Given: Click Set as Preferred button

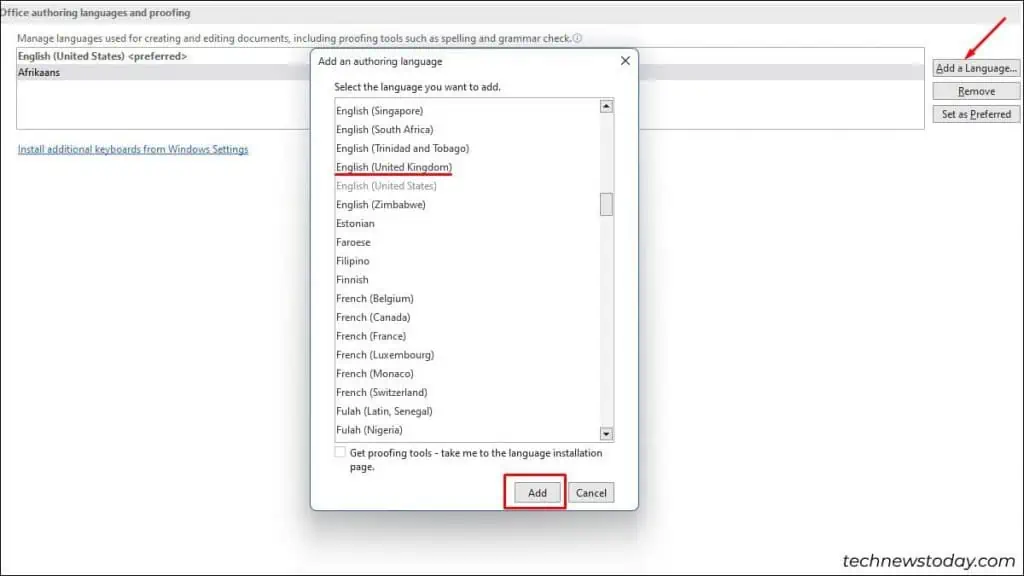Looking at the screenshot, I should (x=976, y=114).
